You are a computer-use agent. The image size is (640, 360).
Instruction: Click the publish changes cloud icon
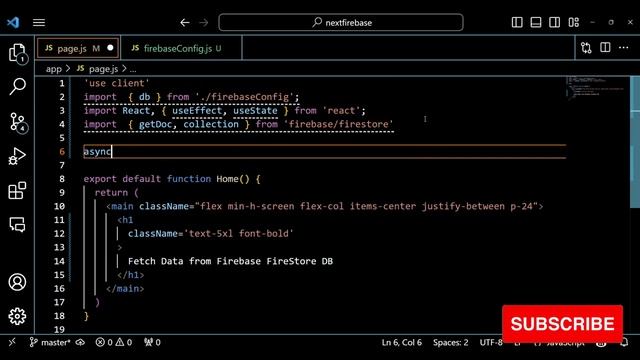[80, 342]
